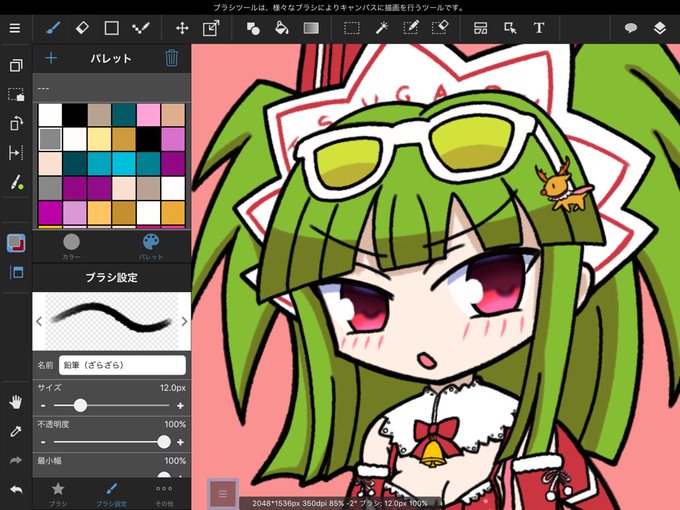Viewport: 680px width, 510px height.
Task: Select the Transform tool
Action: point(211,28)
